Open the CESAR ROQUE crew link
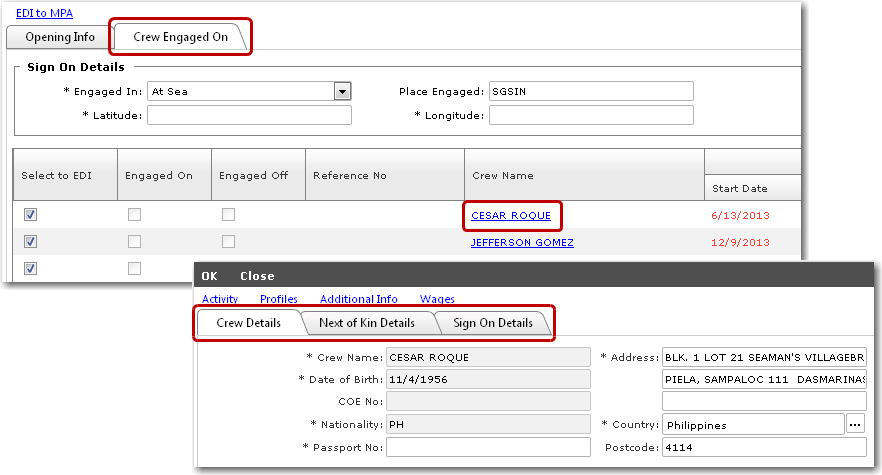The height and width of the screenshot is (475, 882). click(x=510, y=215)
